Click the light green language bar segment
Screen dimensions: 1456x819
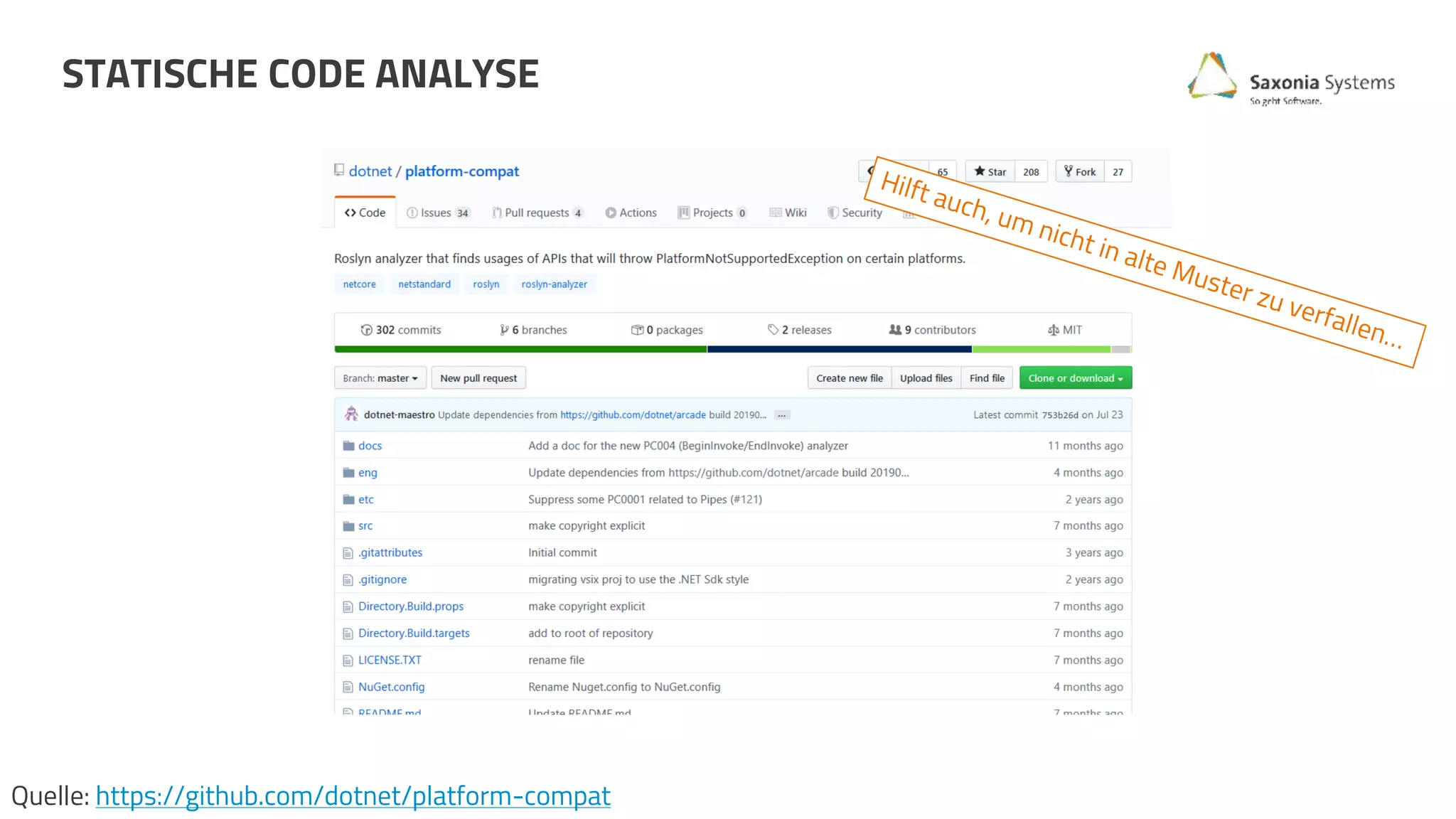coord(1041,349)
